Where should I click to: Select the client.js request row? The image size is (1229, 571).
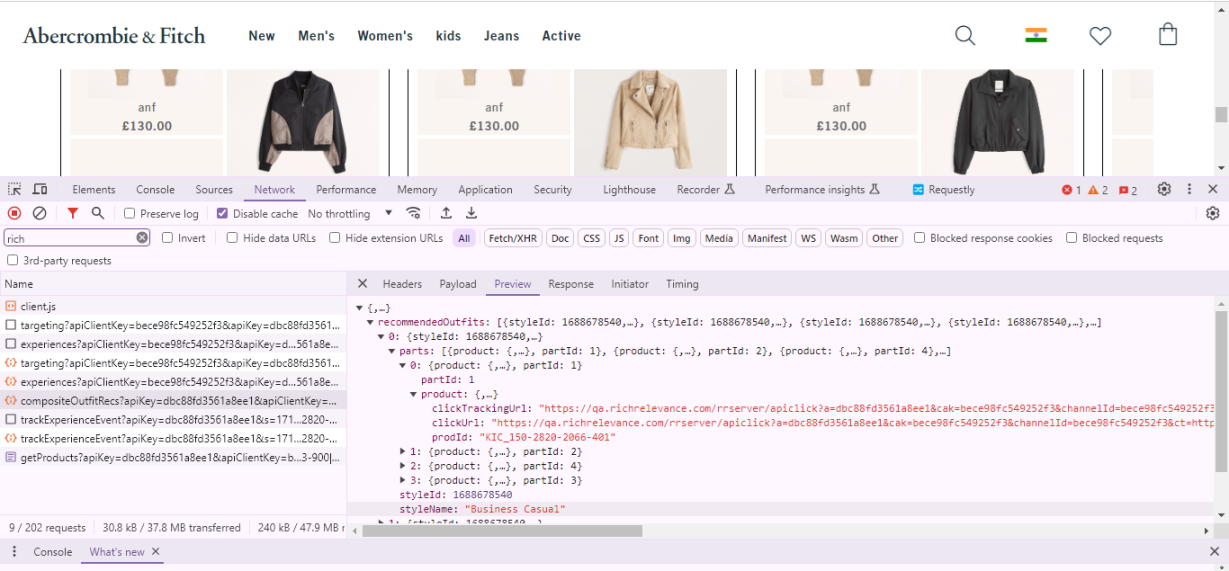click(x=173, y=306)
